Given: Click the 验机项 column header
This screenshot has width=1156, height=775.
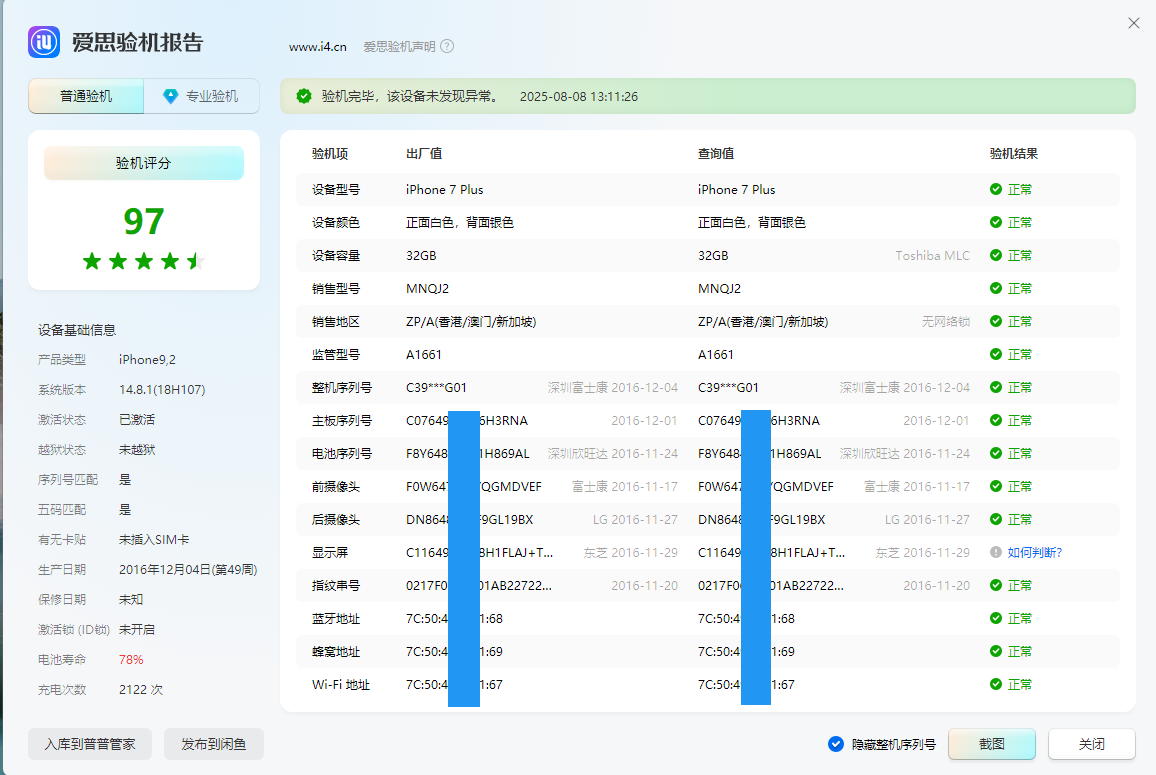Looking at the screenshot, I should pos(330,153).
